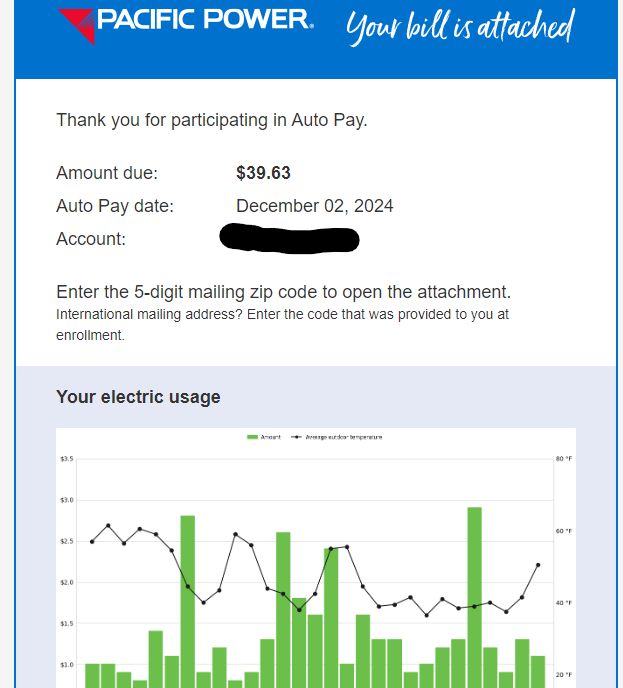623x688 pixels.
Task: Click the 80 °F axis label
Action: coord(564,458)
